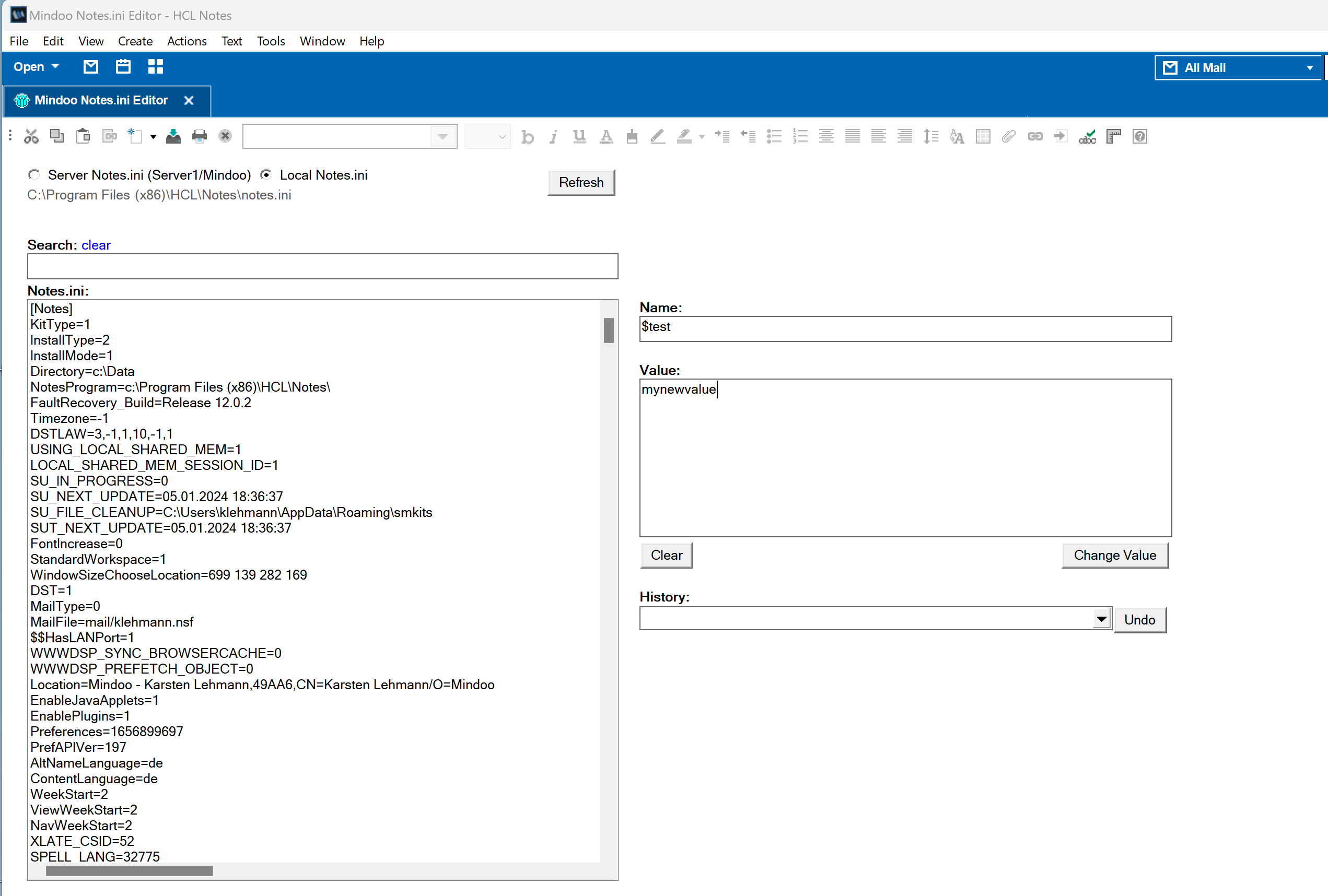
Task: Expand the History dropdown list
Action: pyautogui.click(x=1101, y=618)
